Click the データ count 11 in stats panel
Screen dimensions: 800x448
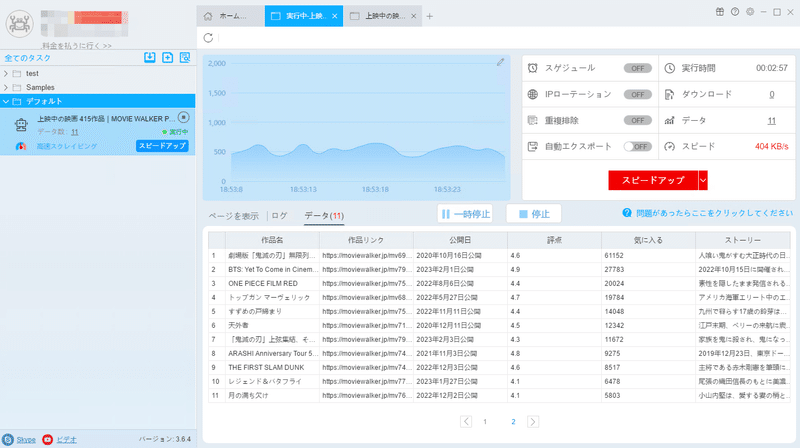coord(771,121)
